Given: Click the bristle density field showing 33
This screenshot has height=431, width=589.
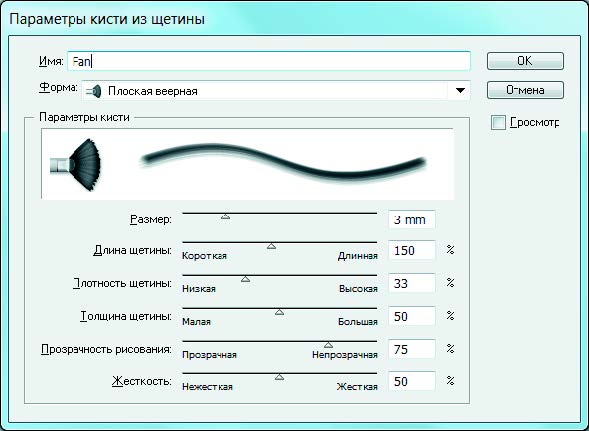Looking at the screenshot, I should [412, 283].
